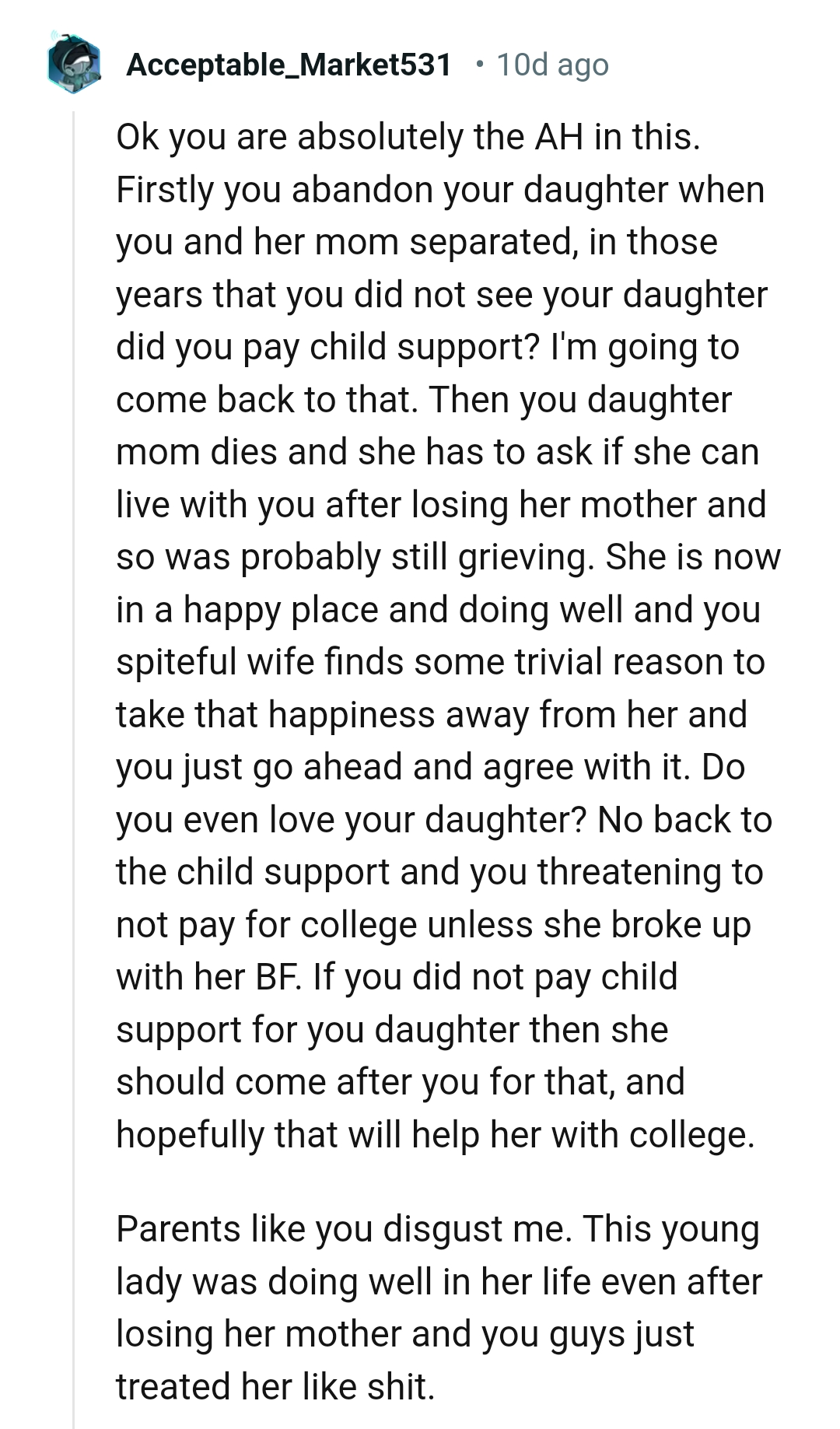This screenshot has width=840, height=1429.
Task: Click the separator dot before the timestamp
Action: (x=480, y=63)
